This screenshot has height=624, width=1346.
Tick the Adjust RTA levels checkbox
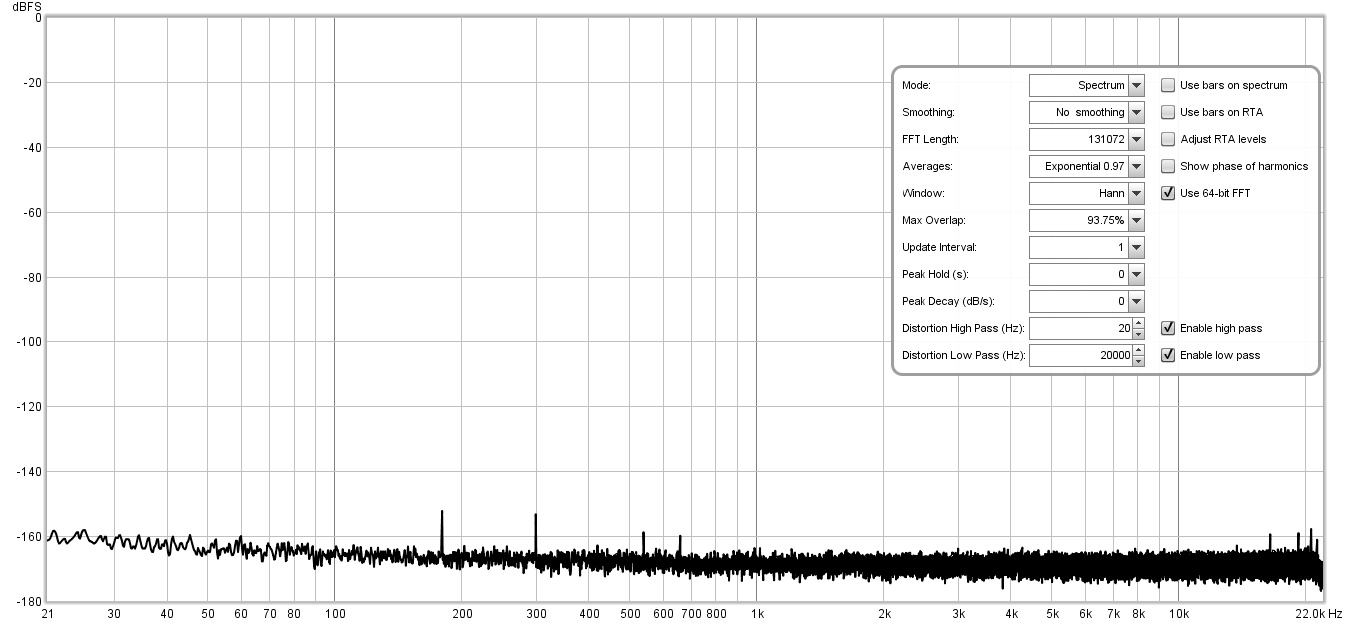coord(1168,140)
